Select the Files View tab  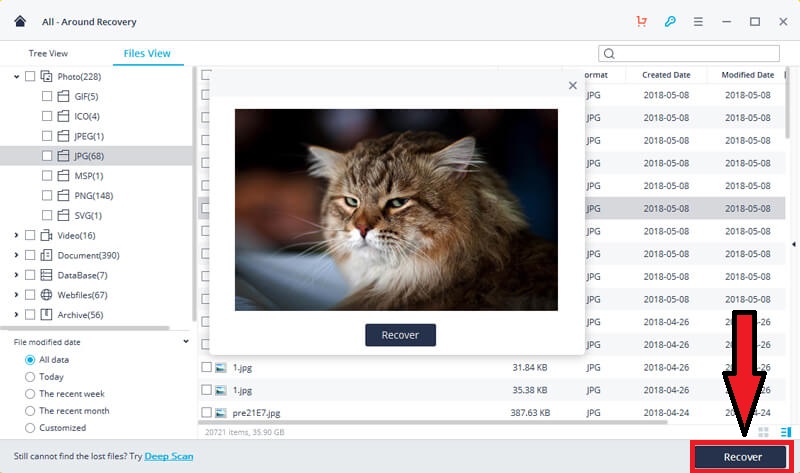click(x=147, y=54)
